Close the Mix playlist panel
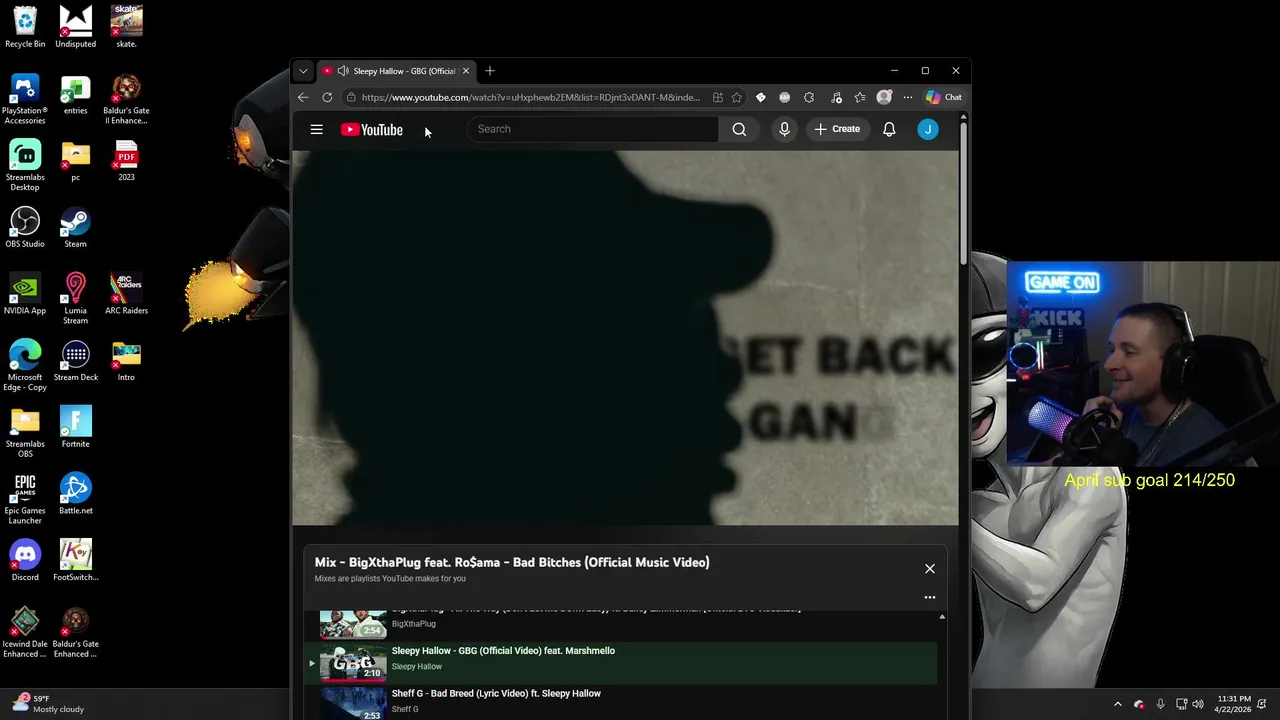This screenshot has width=1280, height=720. coord(930,569)
